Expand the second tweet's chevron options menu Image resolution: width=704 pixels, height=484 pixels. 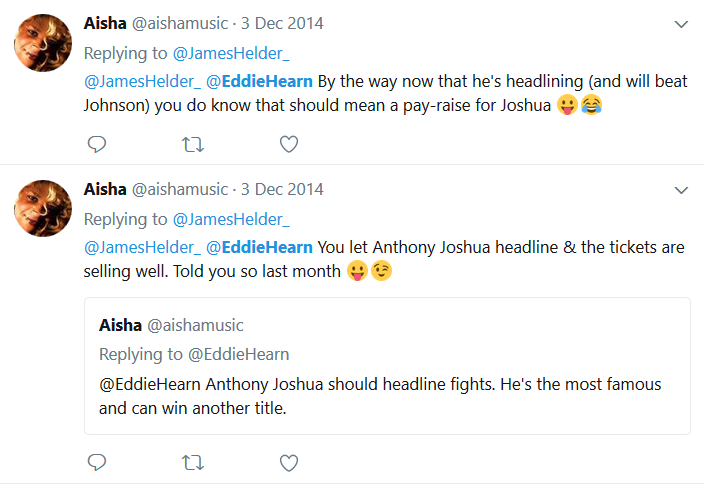[681, 190]
